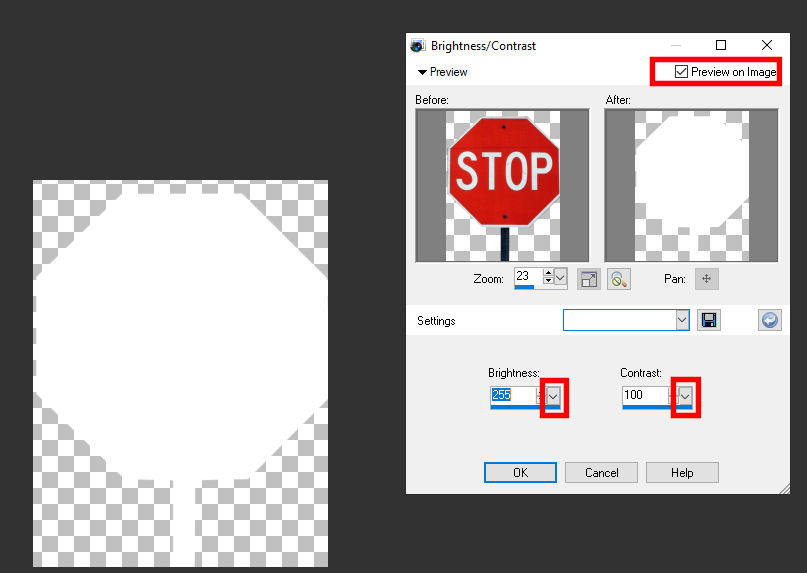Image resolution: width=807 pixels, height=573 pixels.
Task: Click the white stop sign image on canvas
Action: pyautogui.click(x=180, y=374)
